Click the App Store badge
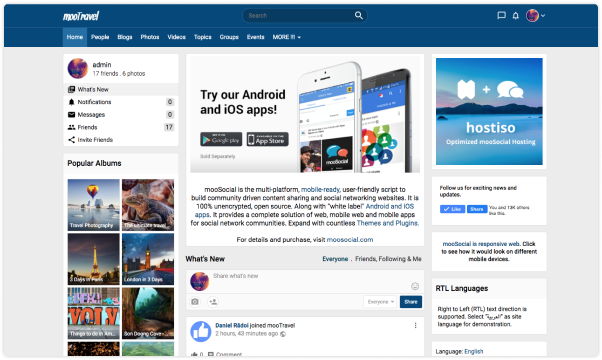Image resolution: width=602 pixels, height=360 pixels. 268,139
